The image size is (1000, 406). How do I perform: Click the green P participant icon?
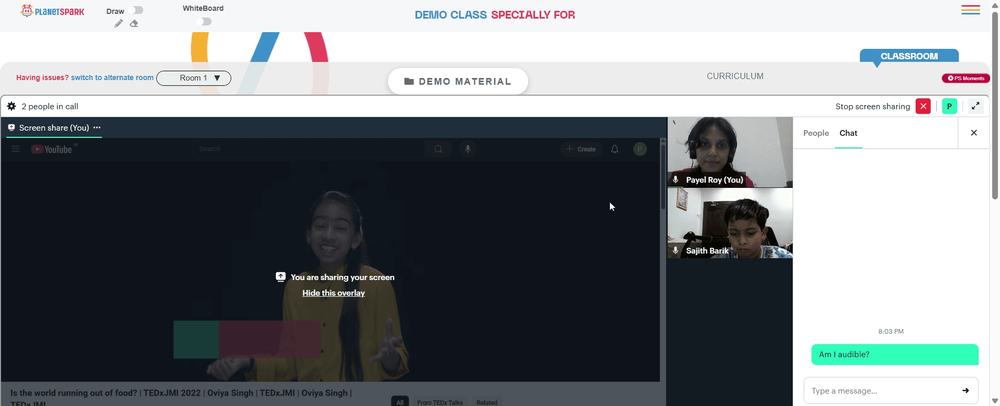[950, 106]
